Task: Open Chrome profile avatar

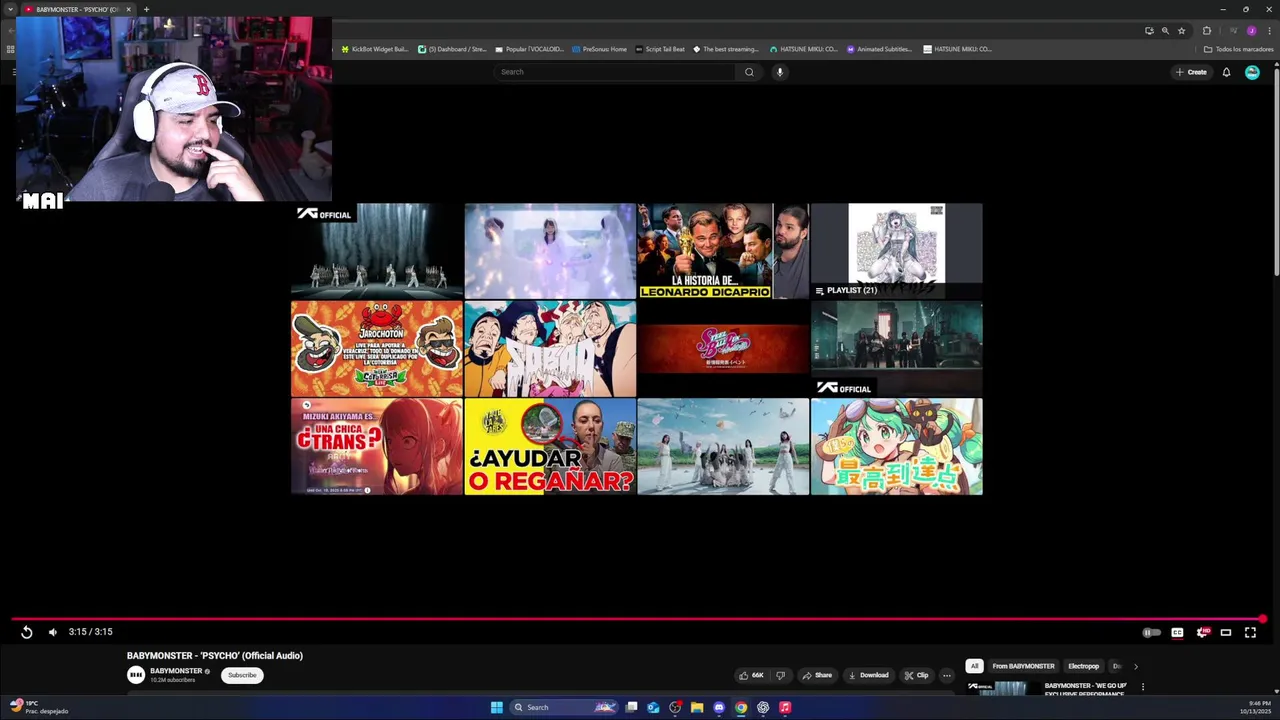Action: 1251,31
